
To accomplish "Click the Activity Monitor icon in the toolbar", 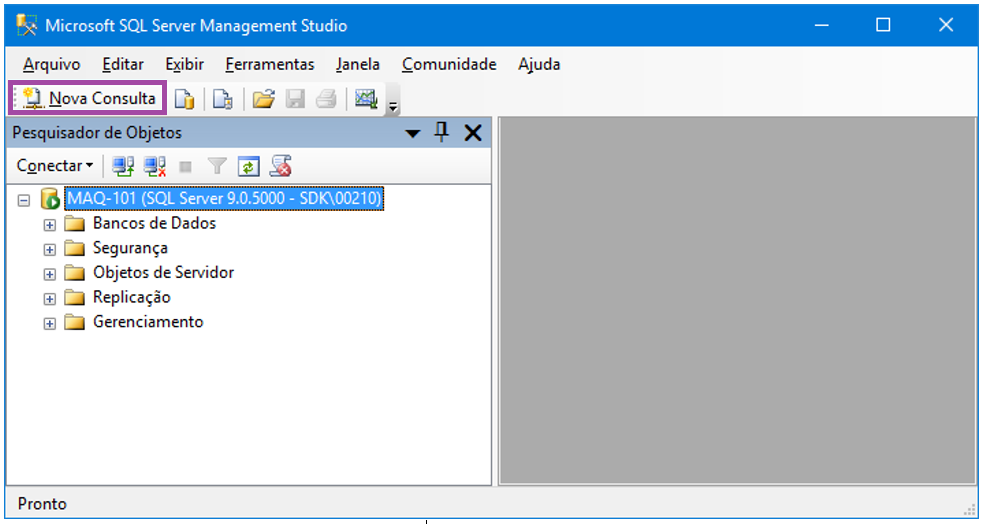I will [365, 99].
